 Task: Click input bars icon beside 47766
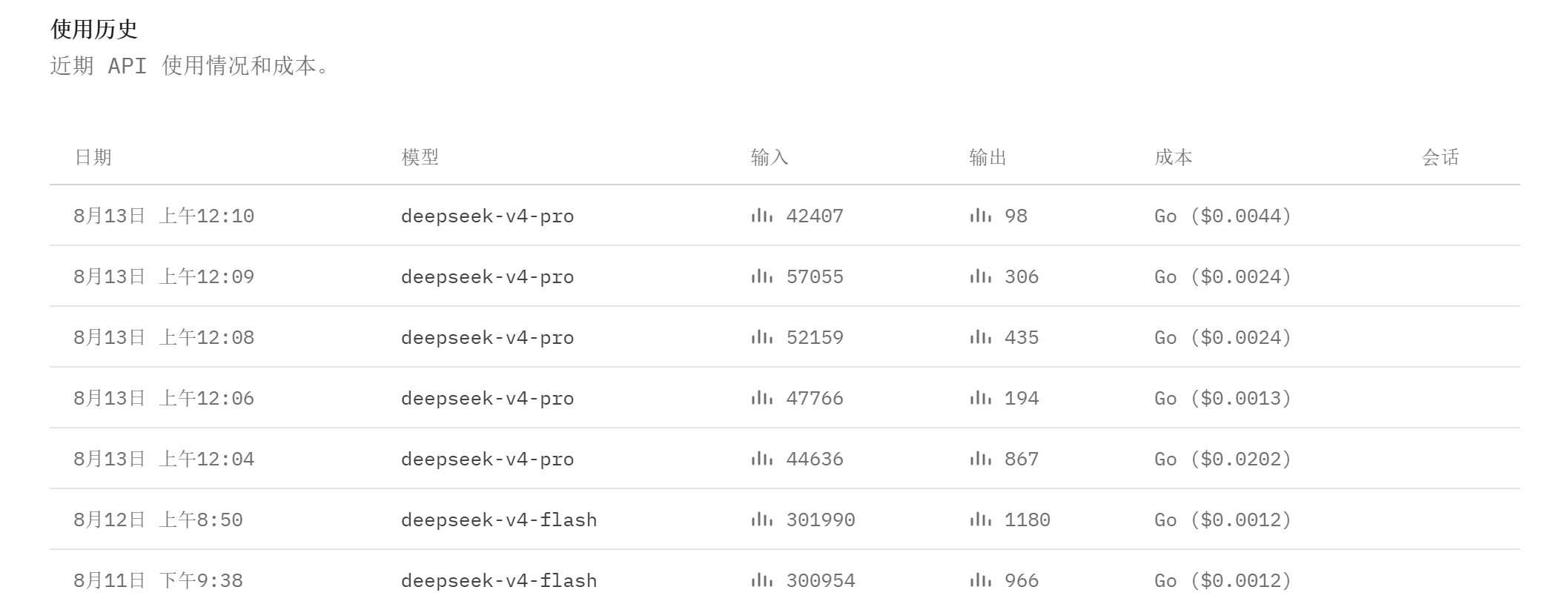click(761, 398)
